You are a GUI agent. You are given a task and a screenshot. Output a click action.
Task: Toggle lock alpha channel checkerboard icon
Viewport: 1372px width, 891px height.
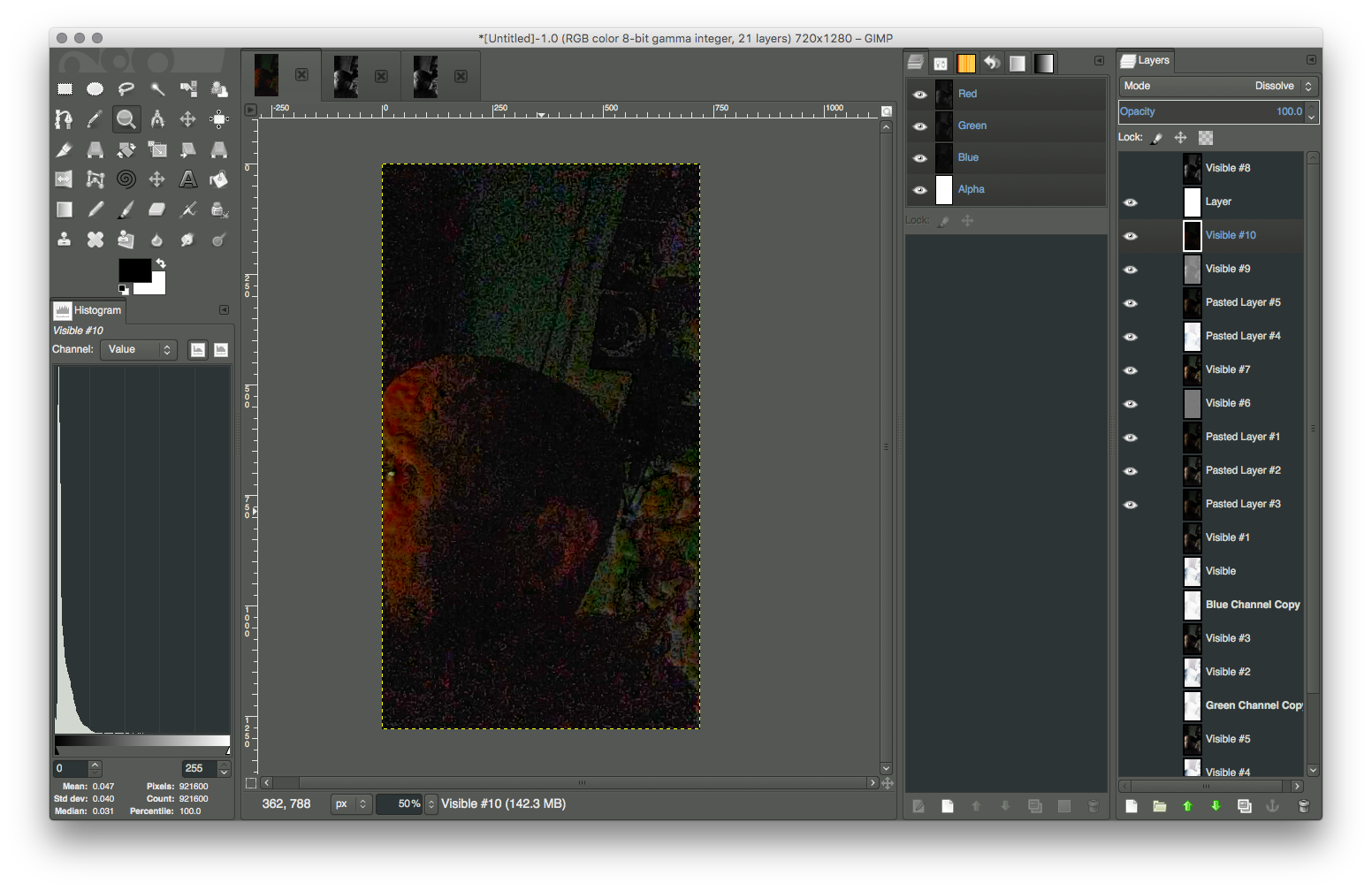pos(1206,138)
